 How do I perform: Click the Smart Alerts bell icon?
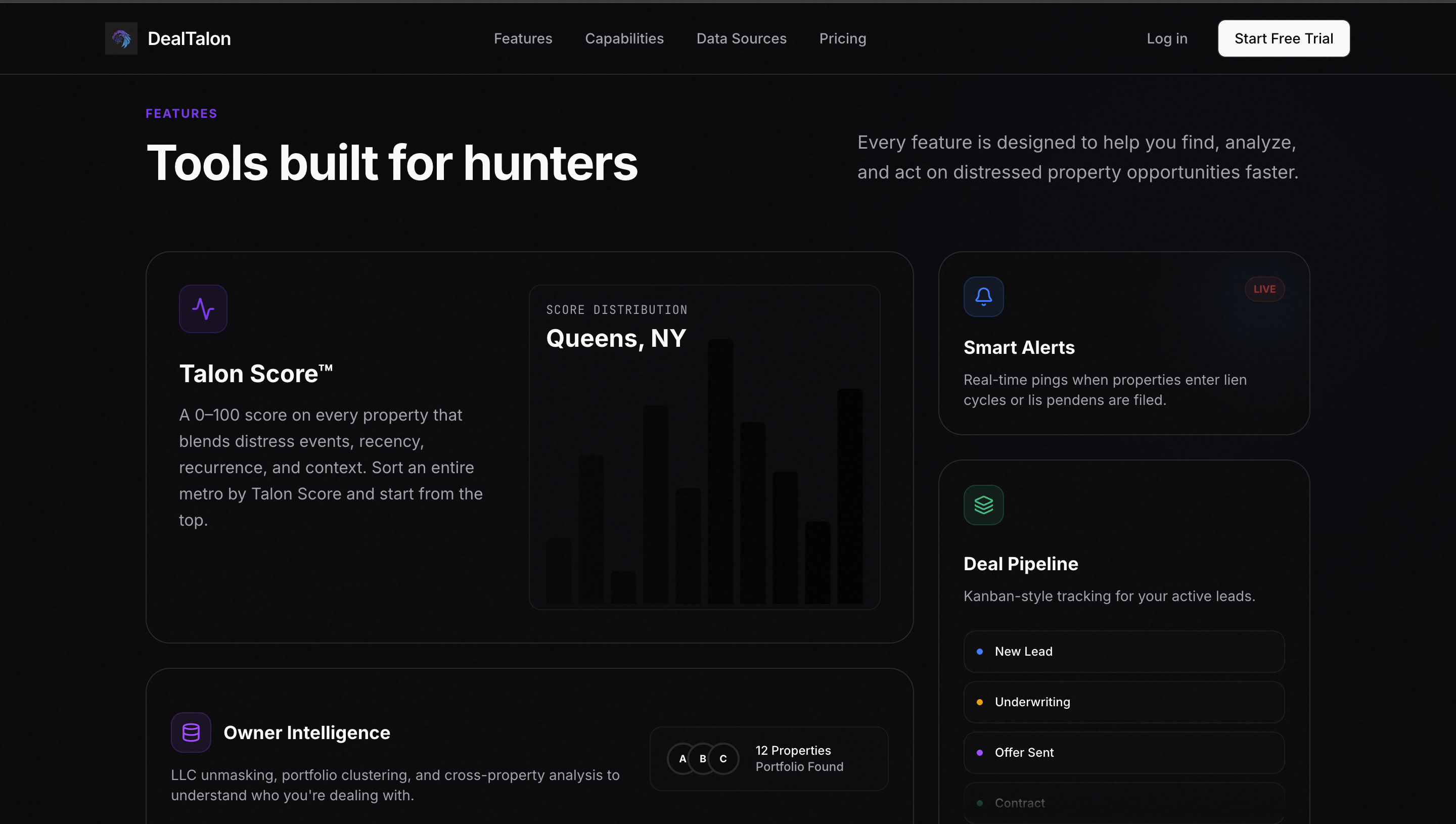[x=983, y=297]
